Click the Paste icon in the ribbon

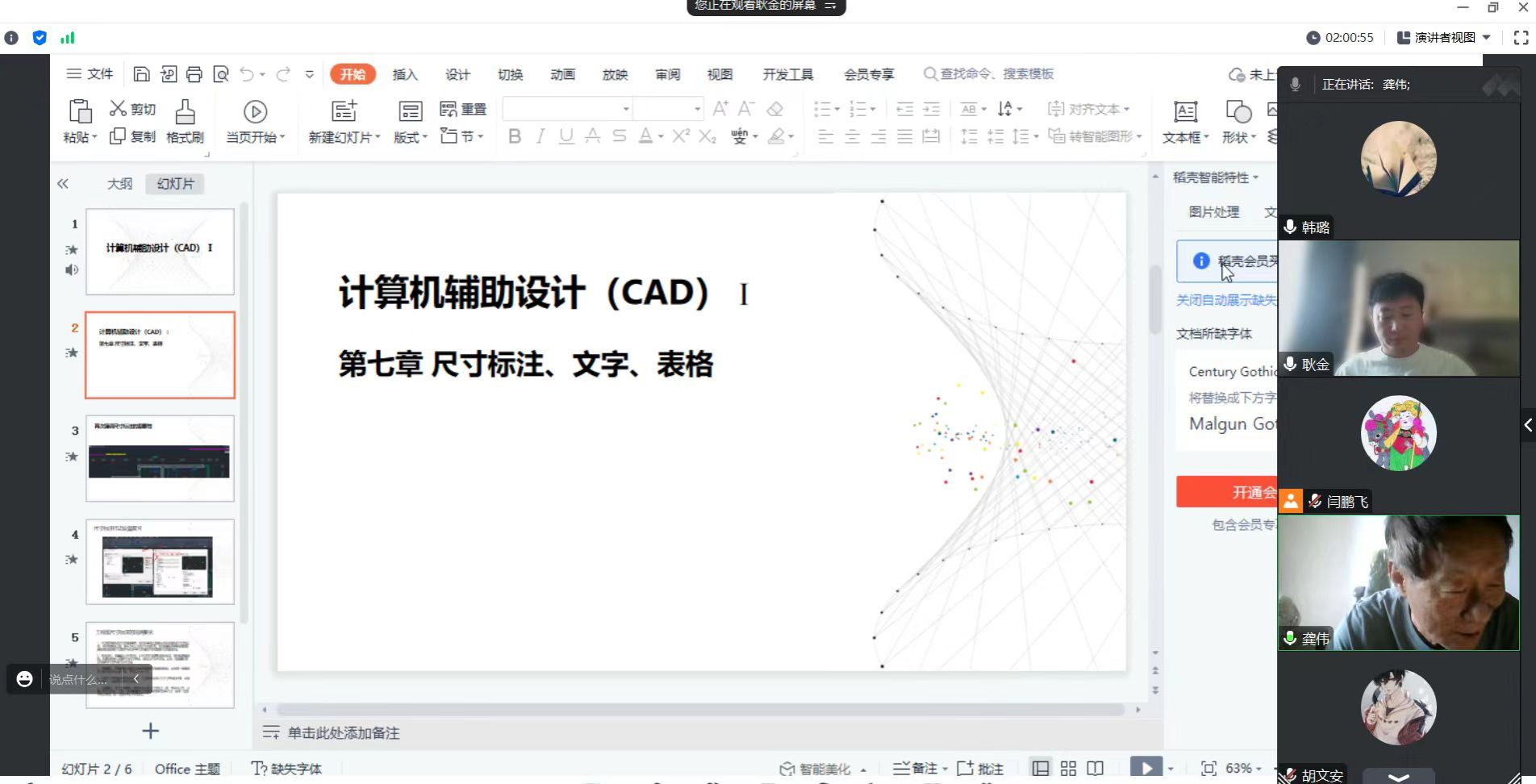pos(80,112)
